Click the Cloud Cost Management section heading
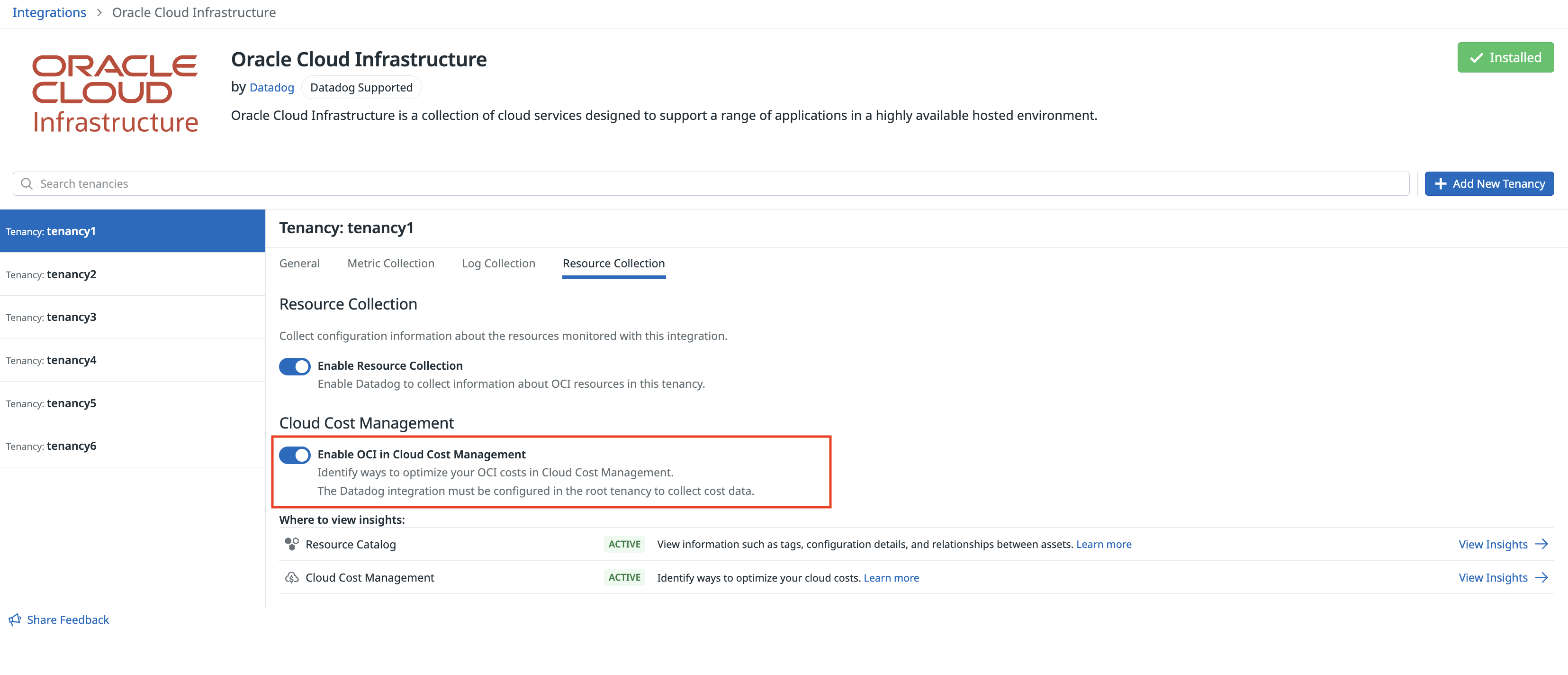Viewport: 1568px width, 675px height. 367,423
